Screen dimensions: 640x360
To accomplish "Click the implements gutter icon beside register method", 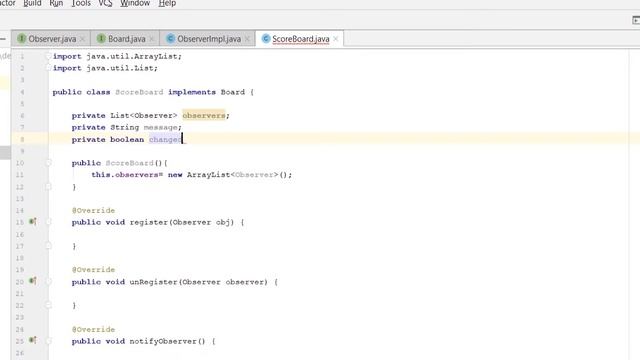I will (x=33, y=222).
